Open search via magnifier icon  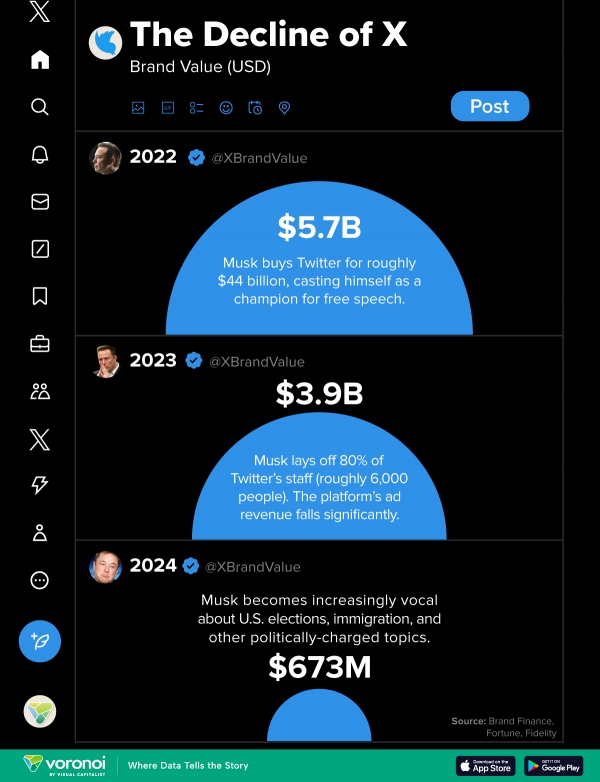[40, 107]
